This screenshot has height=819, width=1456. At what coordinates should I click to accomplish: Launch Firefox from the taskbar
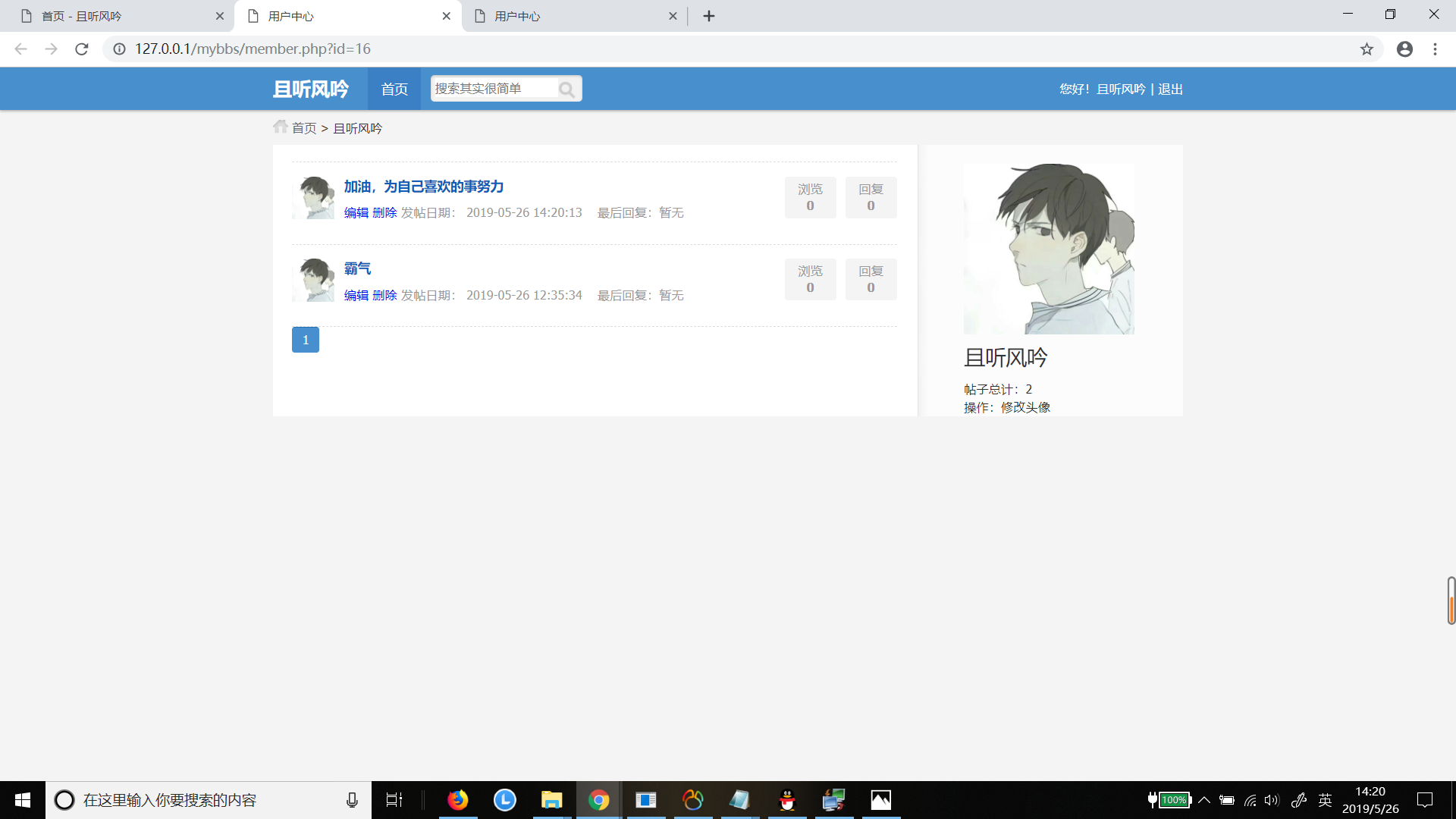[x=458, y=799]
